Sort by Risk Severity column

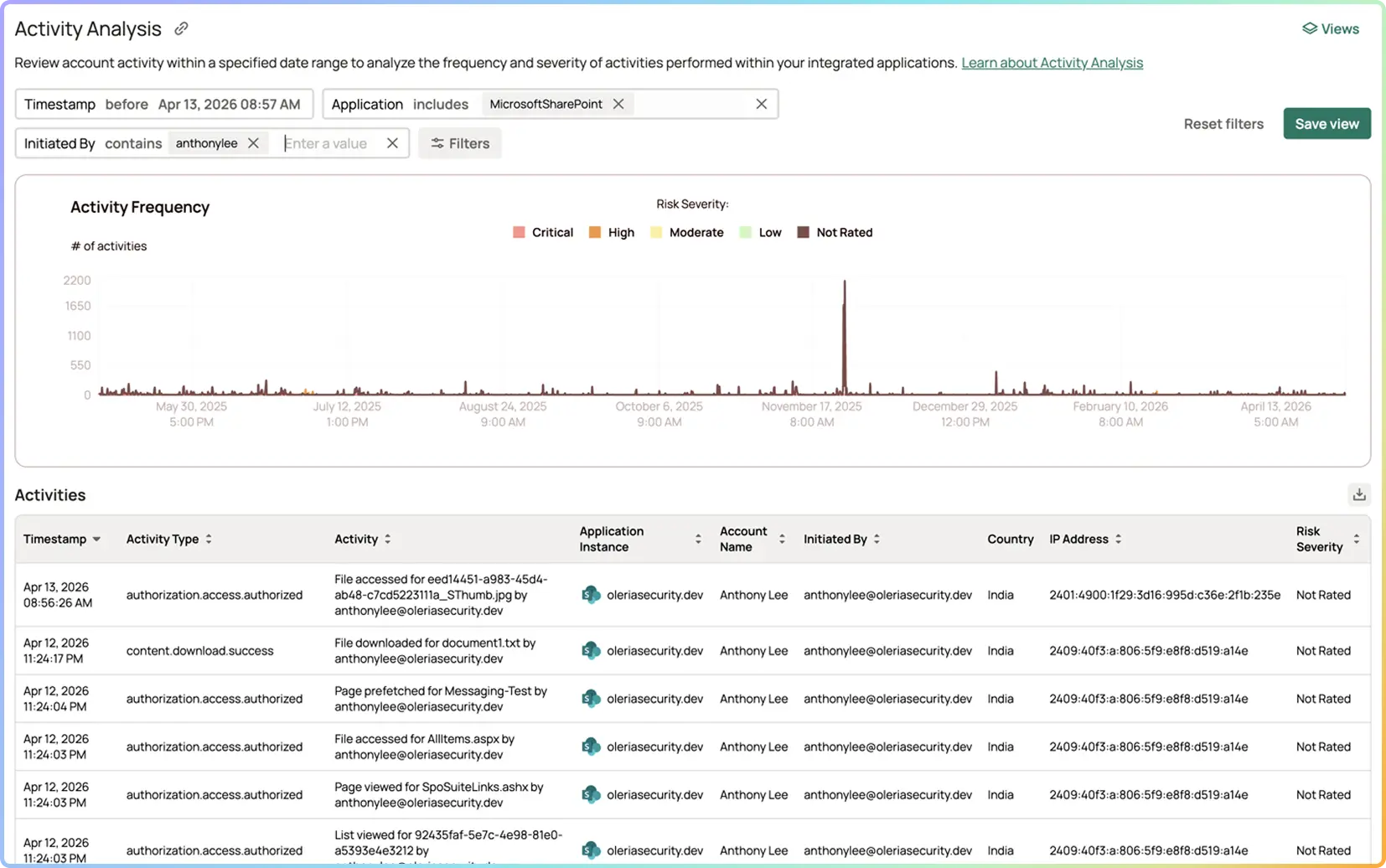pos(1356,539)
